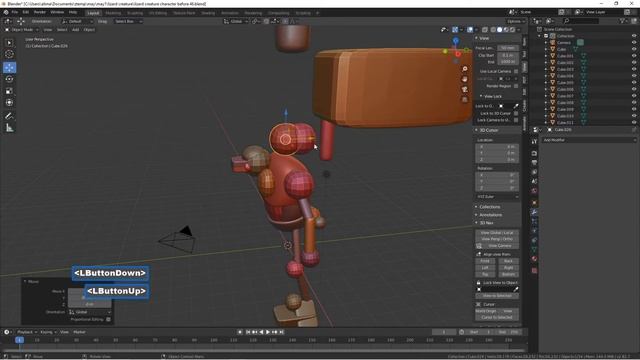Image resolution: width=640 pixels, height=360 pixels.
Task: Activate the Transform tool
Action: coord(9,102)
